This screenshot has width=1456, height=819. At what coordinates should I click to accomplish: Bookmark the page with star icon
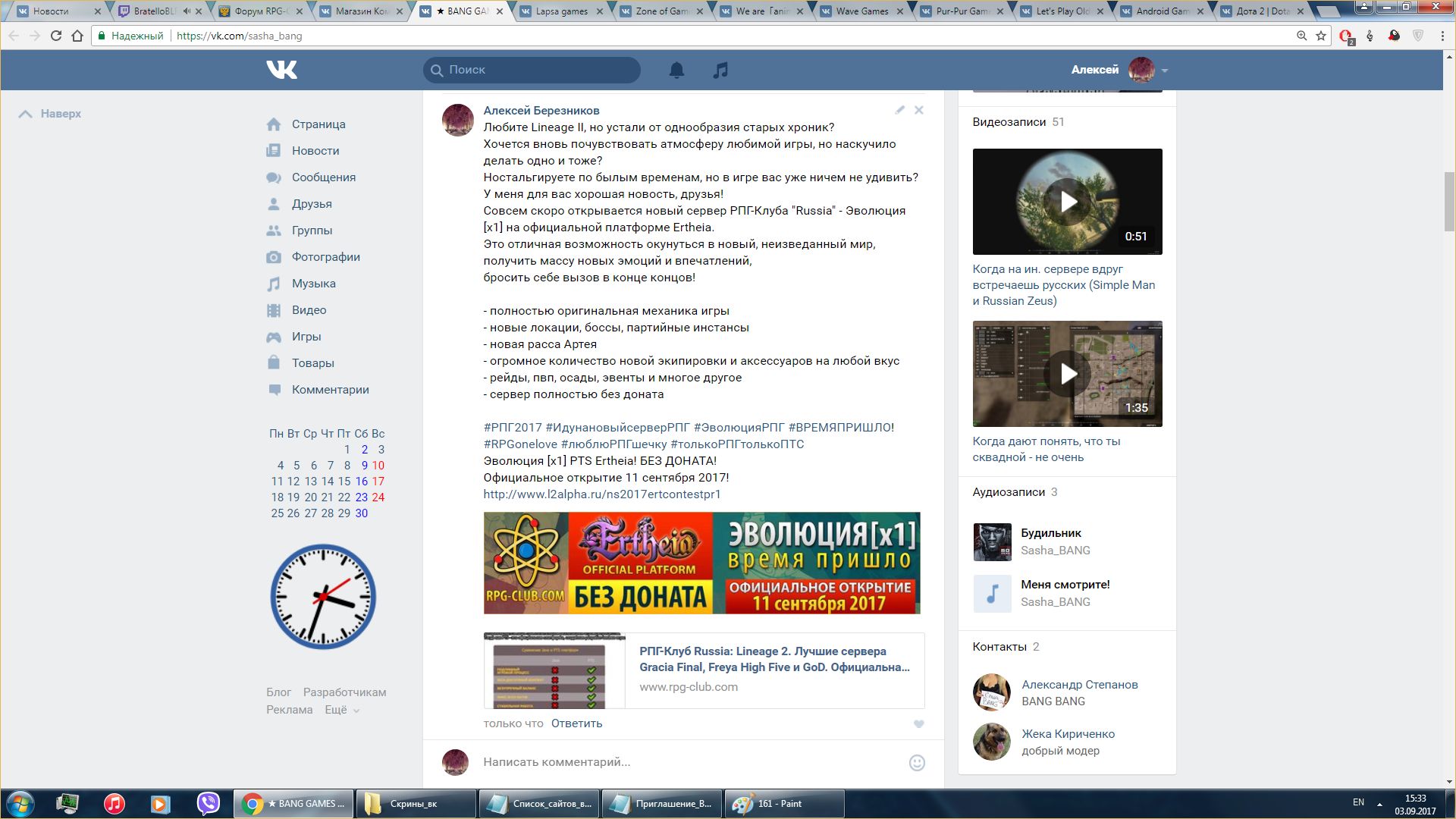(1321, 36)
